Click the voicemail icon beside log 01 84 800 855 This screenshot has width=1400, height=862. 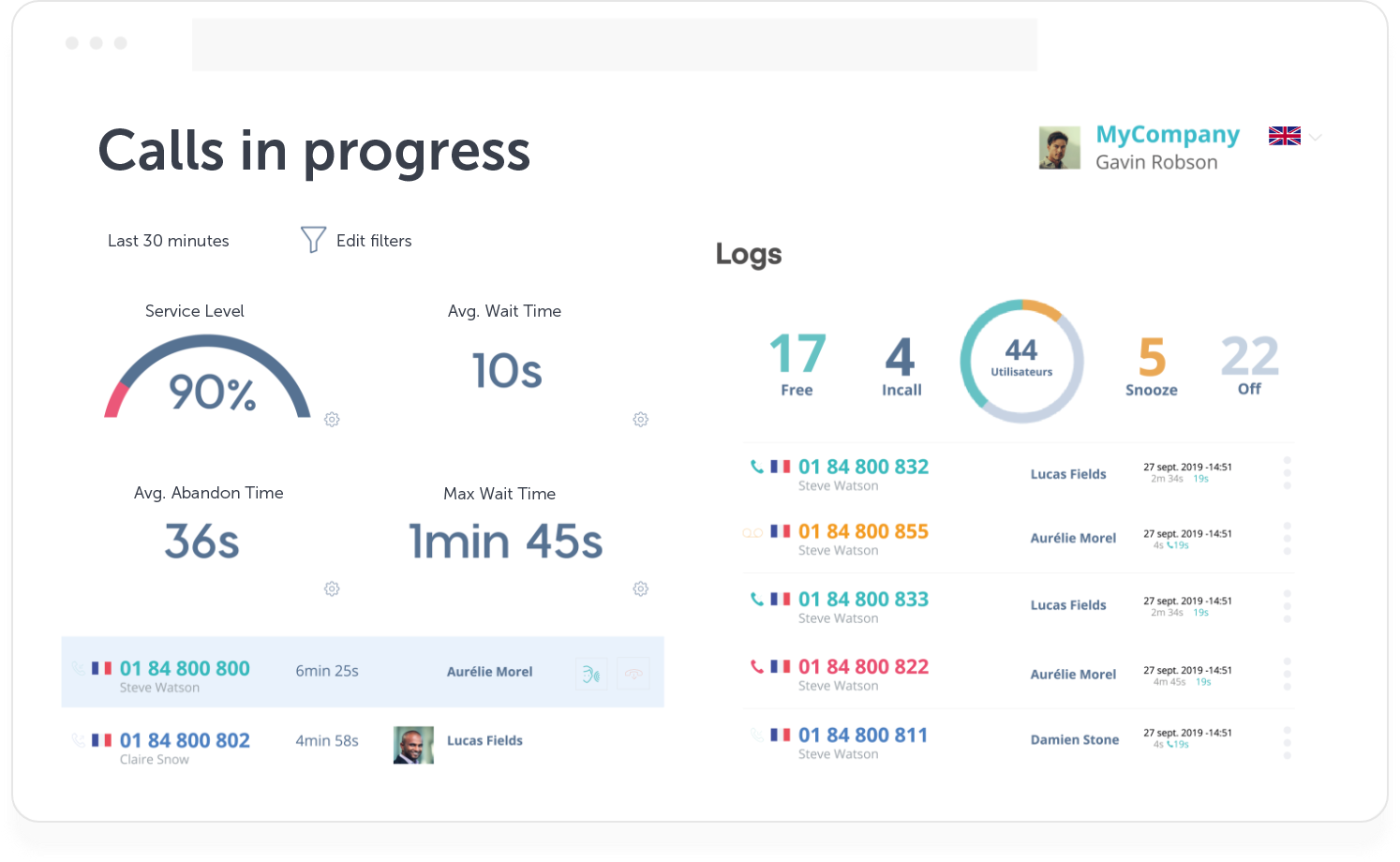(x=752, y=533)
